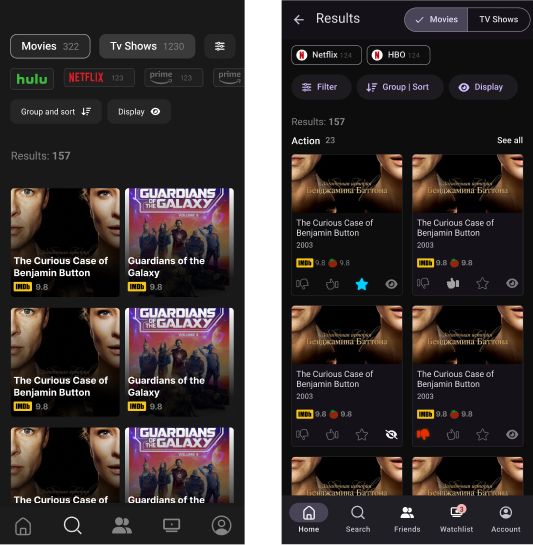Toggle the crossed-out eye watched icon
The image size is (533, 545).
click(391, 435)
